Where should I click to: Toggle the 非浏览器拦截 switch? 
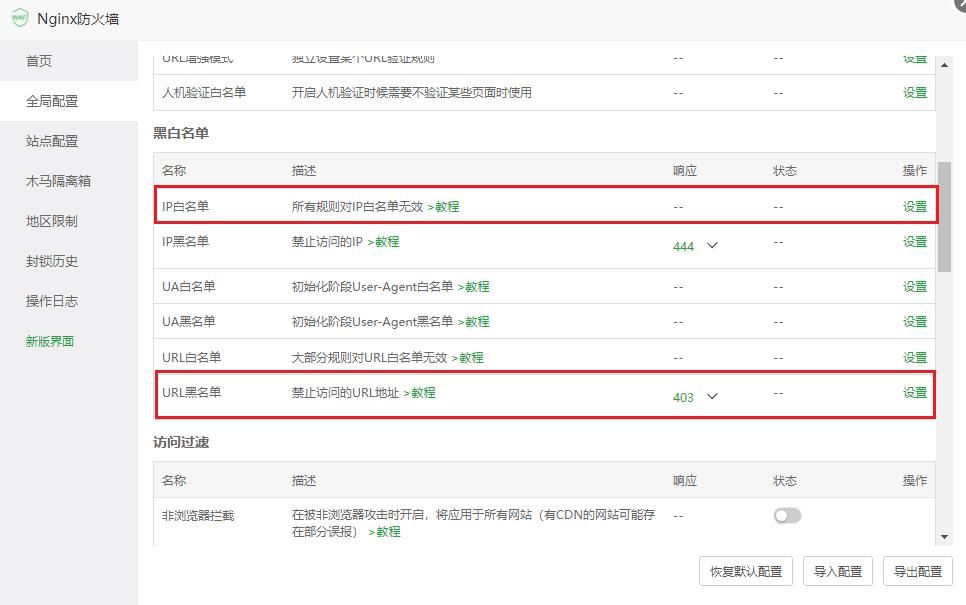point(787,515)
